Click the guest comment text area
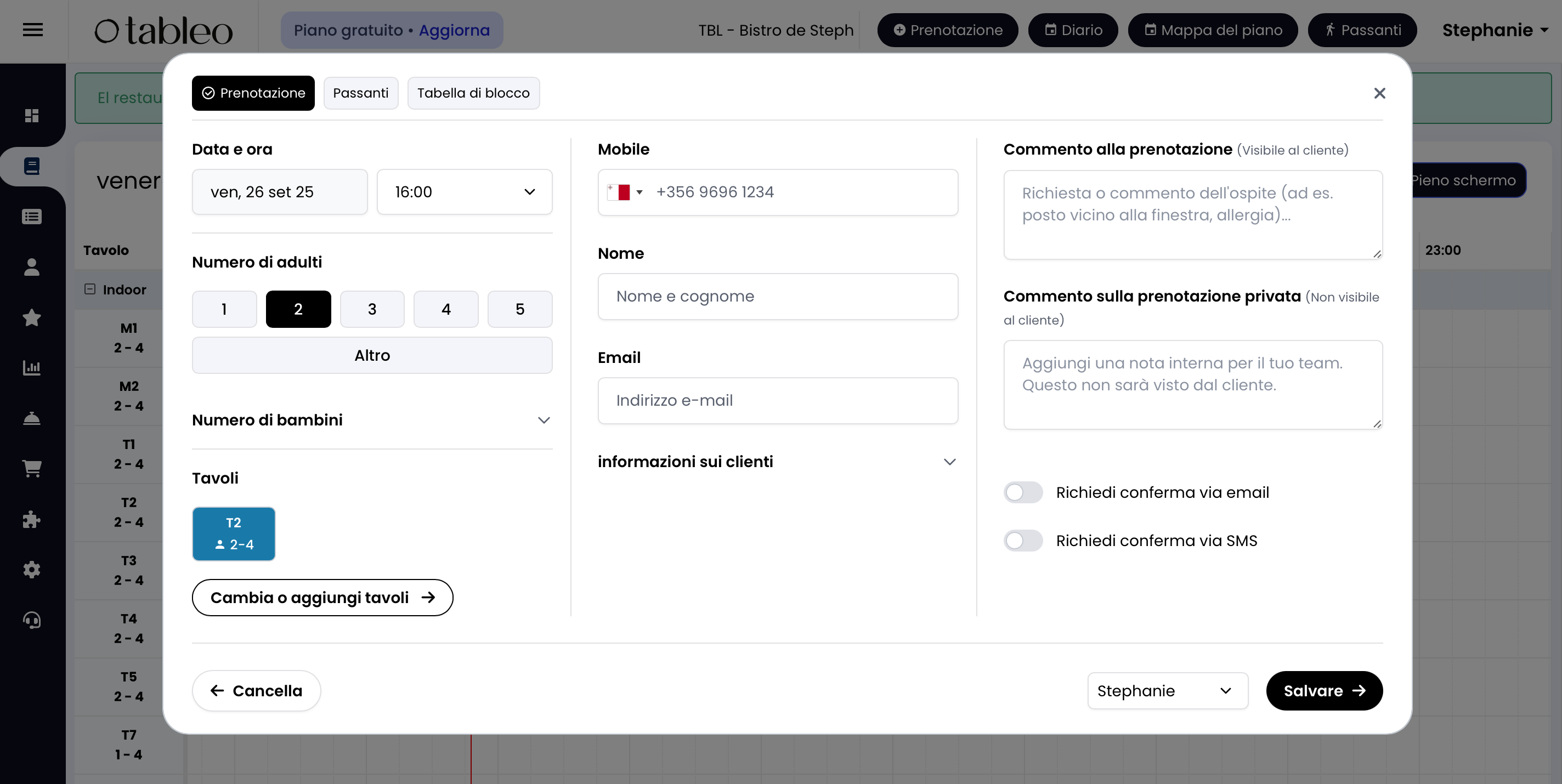Screen dimensions: 1562x784 click(1193, 215)
